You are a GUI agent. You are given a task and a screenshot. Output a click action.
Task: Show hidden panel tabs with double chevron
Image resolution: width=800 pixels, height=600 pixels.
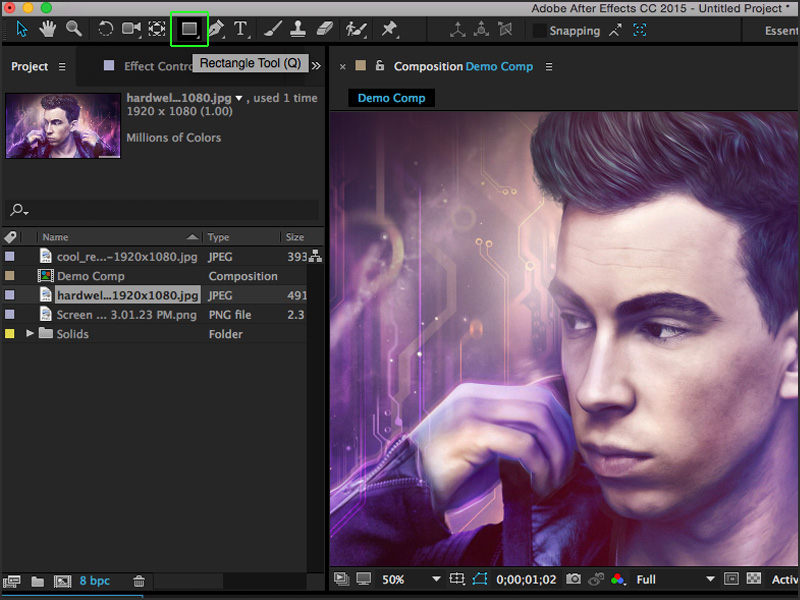tap(316, 66)
